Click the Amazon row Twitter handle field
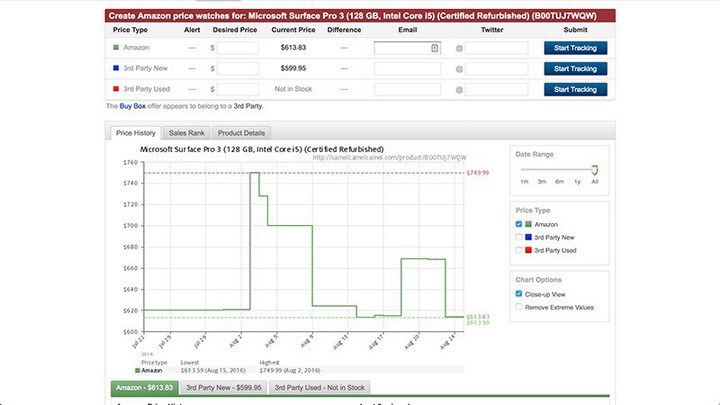 (496, 48)
